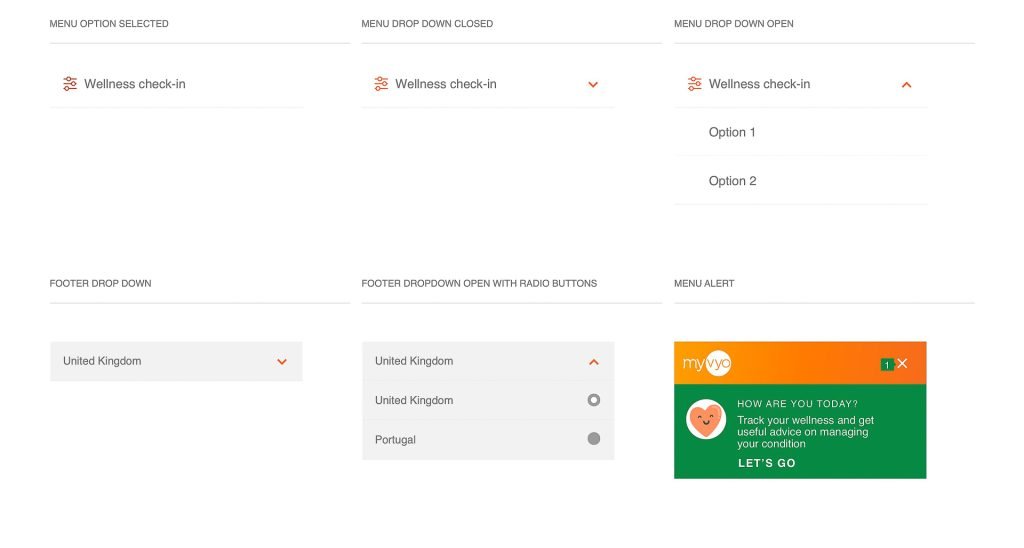Choose Option 1 from open menu
Screen dimensions: 1024x548
pos(732,132)
